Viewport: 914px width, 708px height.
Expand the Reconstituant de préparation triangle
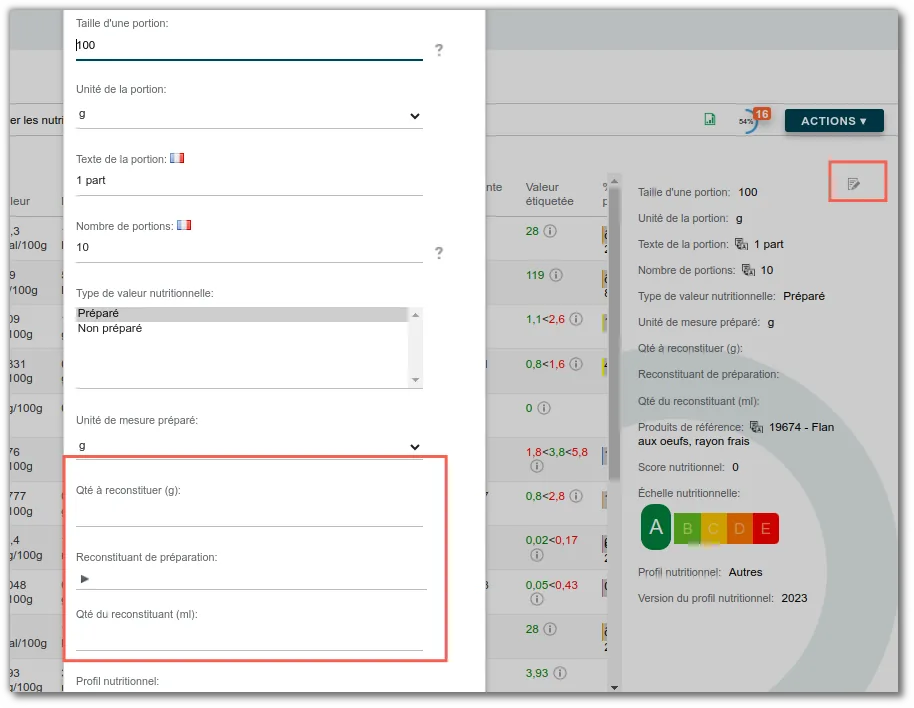(85, 579)
